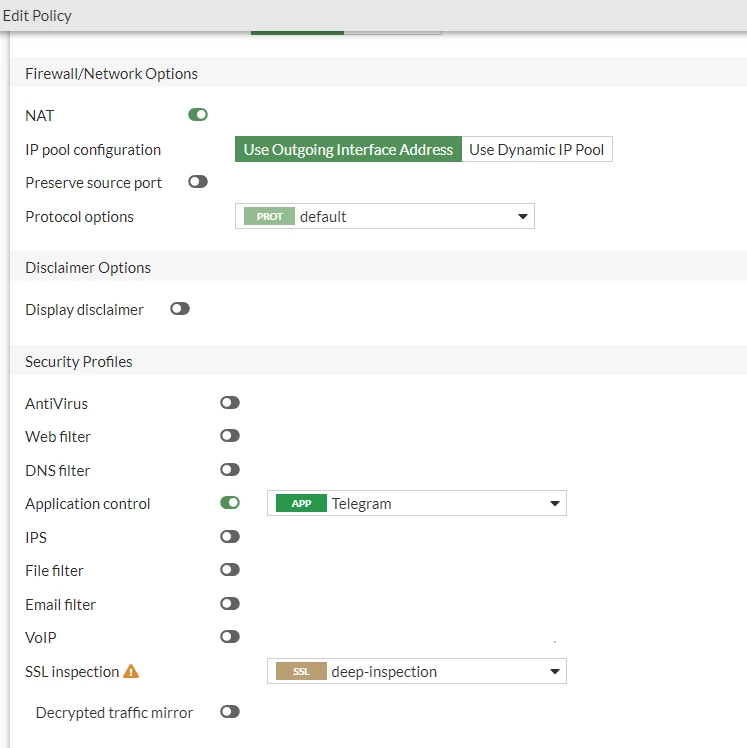The width and height of the screenshot is (747, 748).
Task: Enable Decrypted traffic mirror toggle
Action: coord(230,712)
